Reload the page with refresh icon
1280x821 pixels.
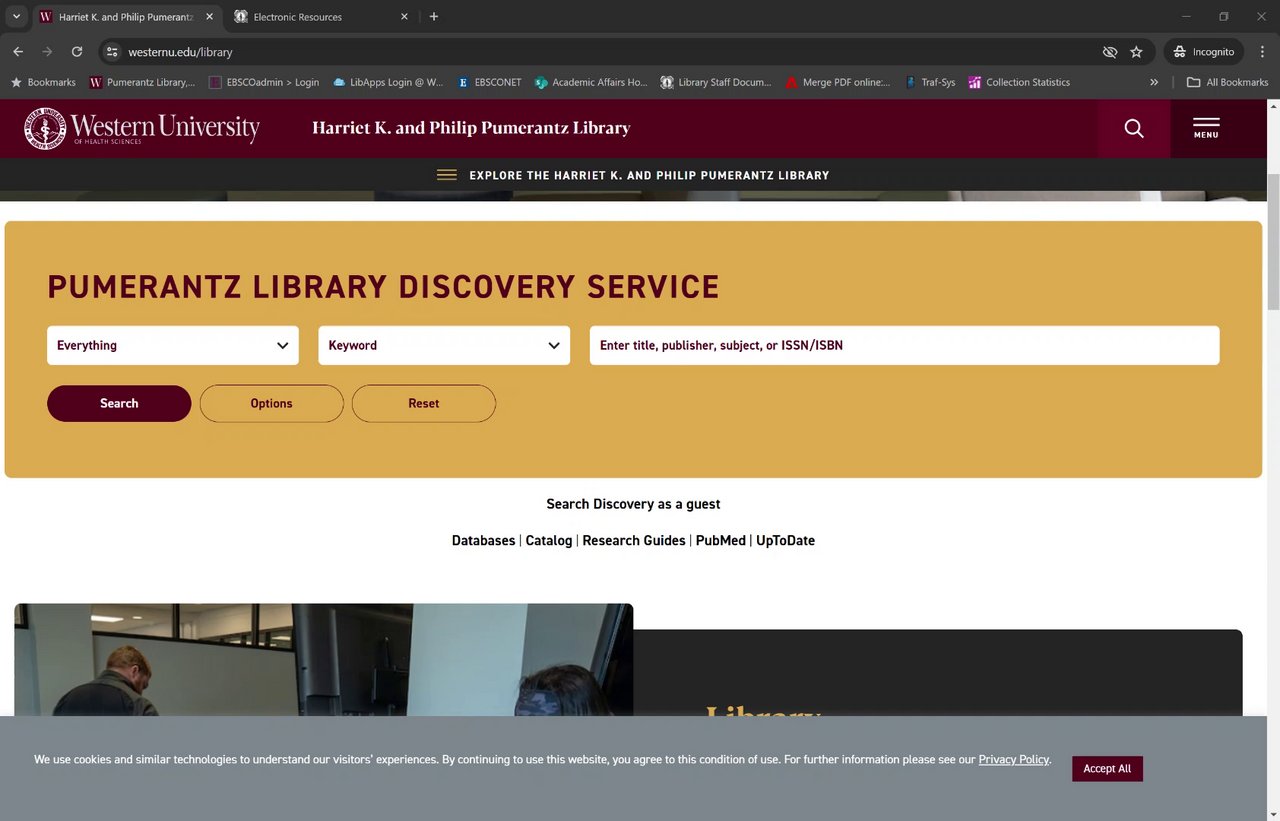coord(77,52)
